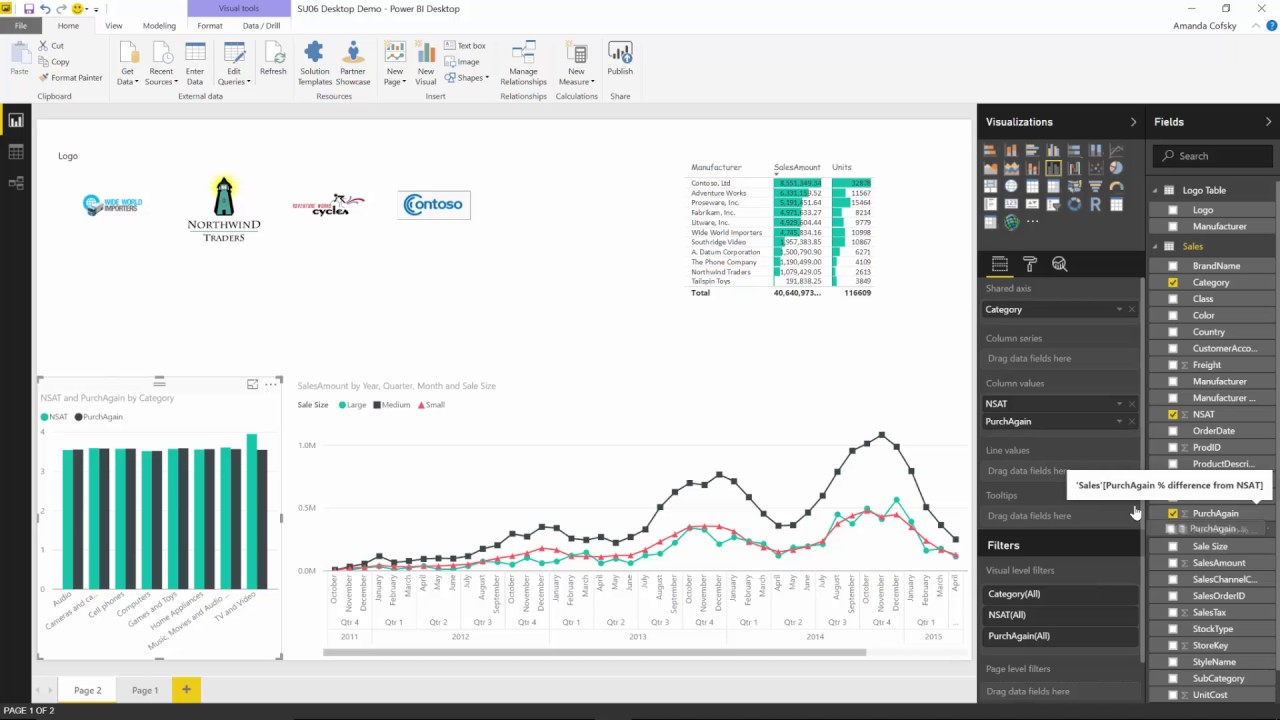
Task: Open the Format paint roller pane
Action: [x=1029, y=264]
